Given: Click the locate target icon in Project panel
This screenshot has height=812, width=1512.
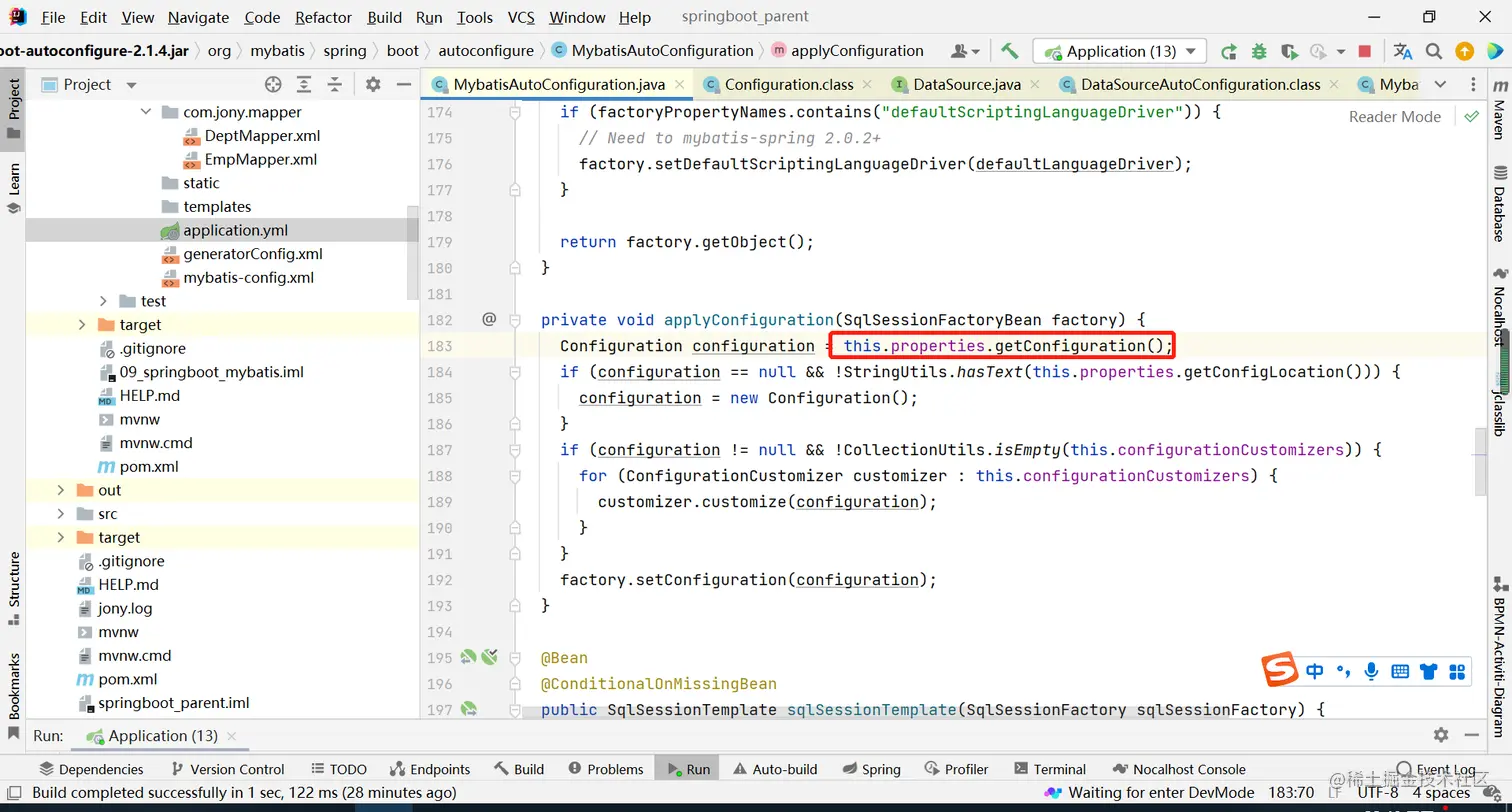Looking at the screenshot, I should 273,84.
